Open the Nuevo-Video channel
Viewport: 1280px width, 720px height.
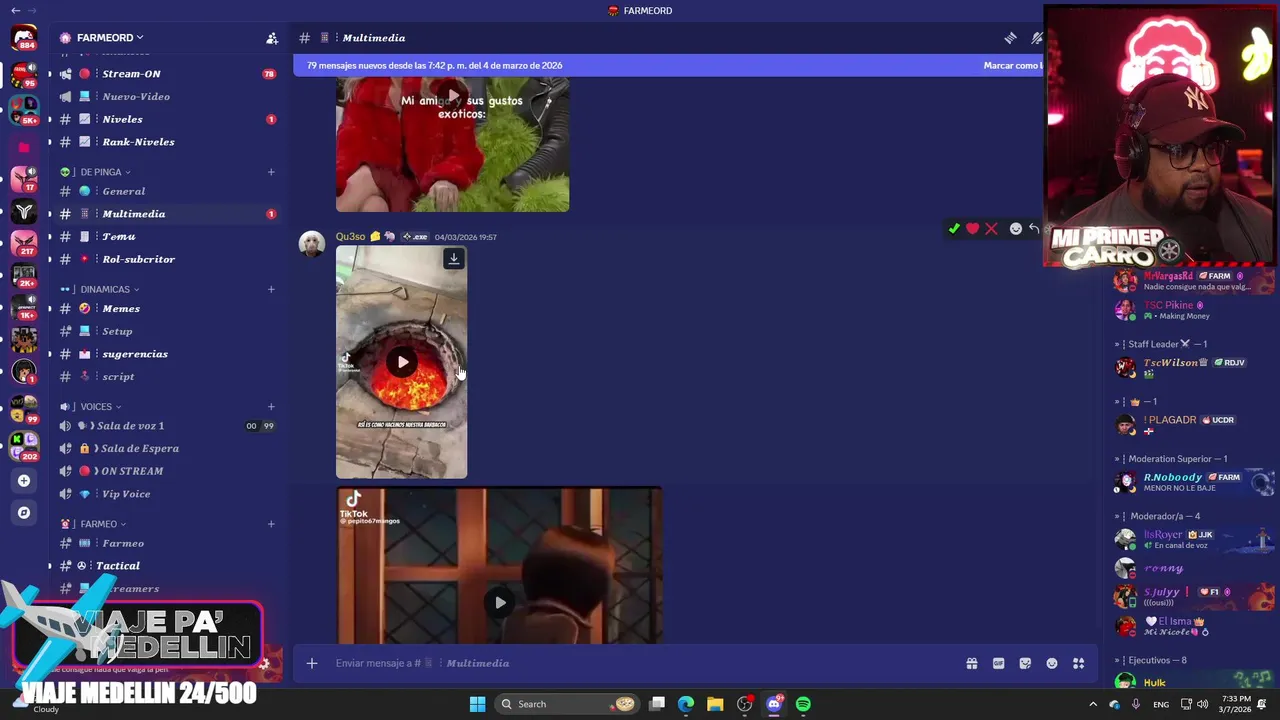167,97
